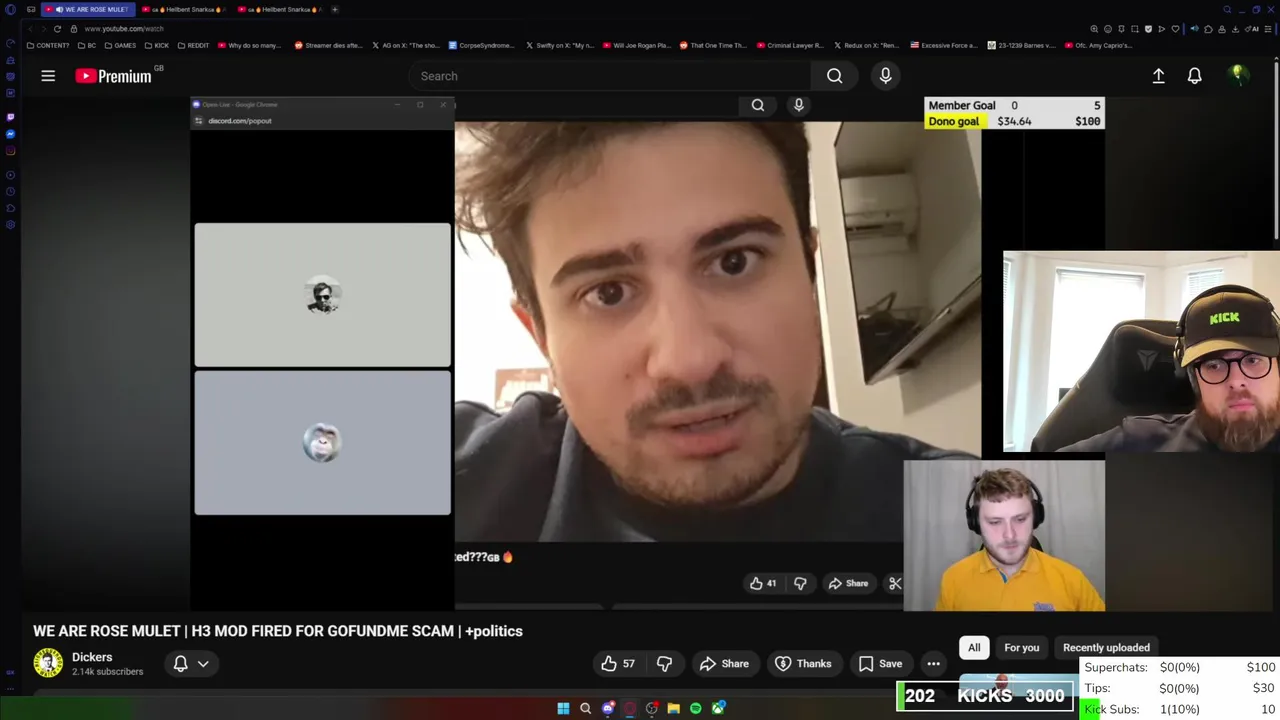This screenshot has height=720, width=1280.
Task: Open Windows taskbar search
Action: click(x=585, y=708)
